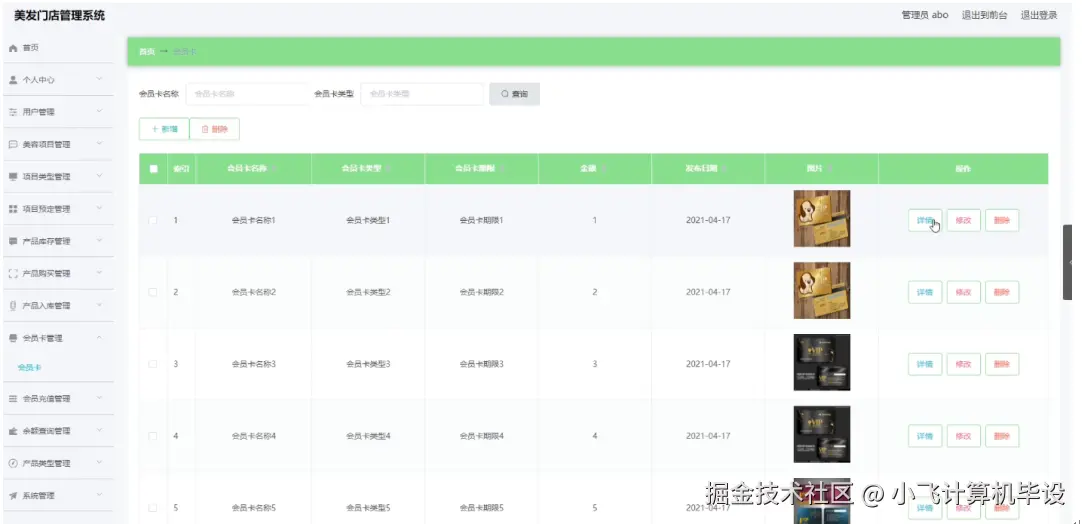The width and height of the screenshot is (1082, 524).
Task: Click the 美发门店管理系统 title
Action: (59, 15)
